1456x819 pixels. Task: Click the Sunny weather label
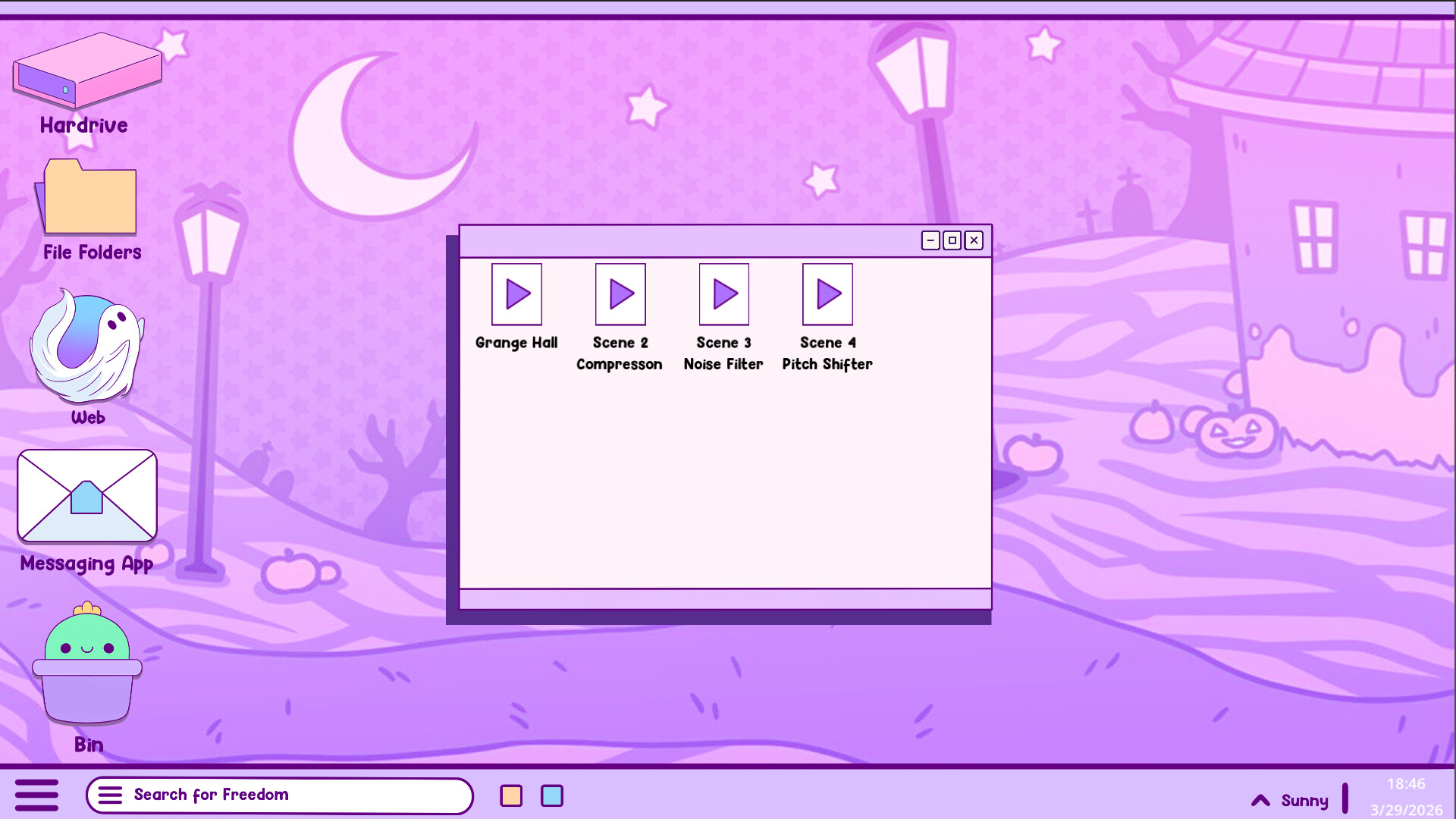pos(1304,800)
